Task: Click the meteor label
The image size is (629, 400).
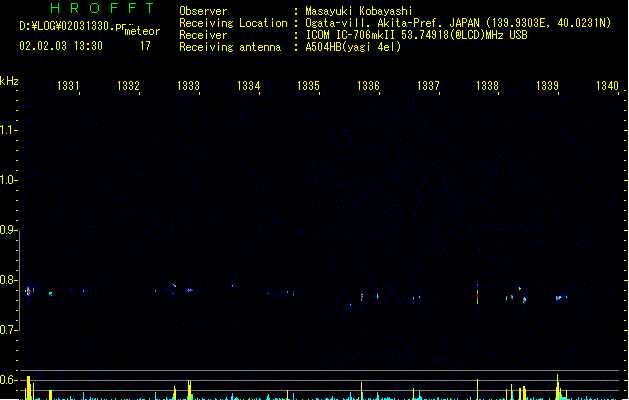Action: click(142, 31)
